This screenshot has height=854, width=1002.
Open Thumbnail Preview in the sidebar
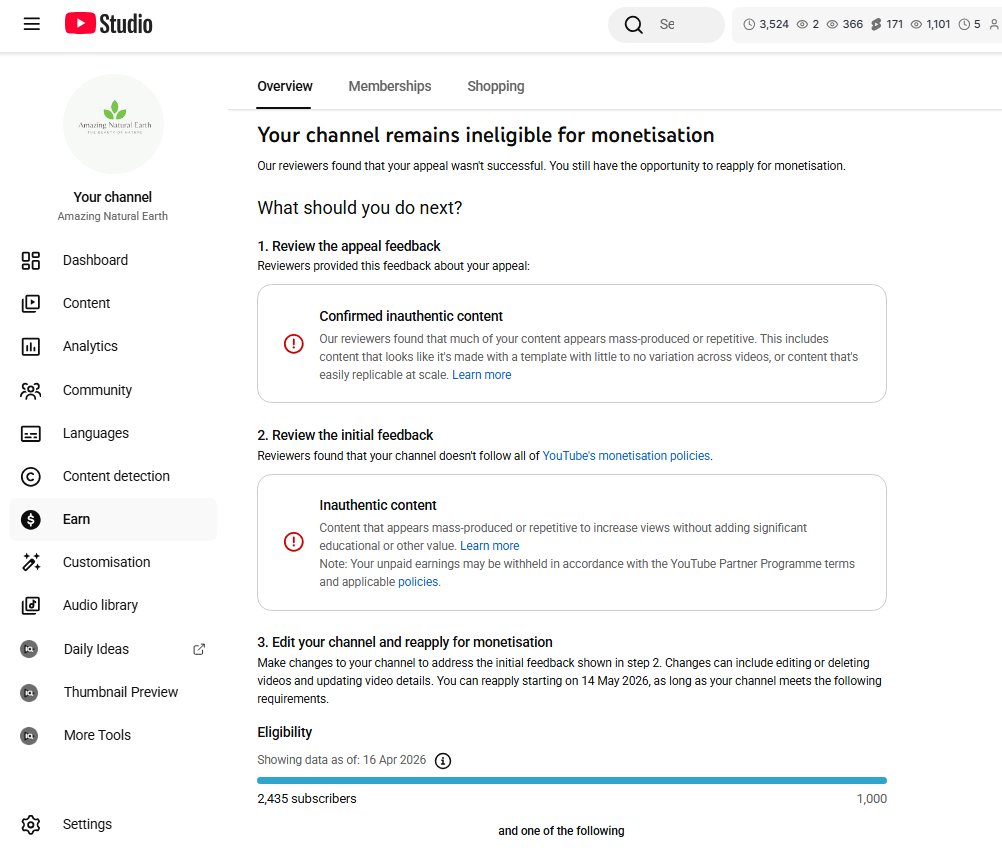113,692
